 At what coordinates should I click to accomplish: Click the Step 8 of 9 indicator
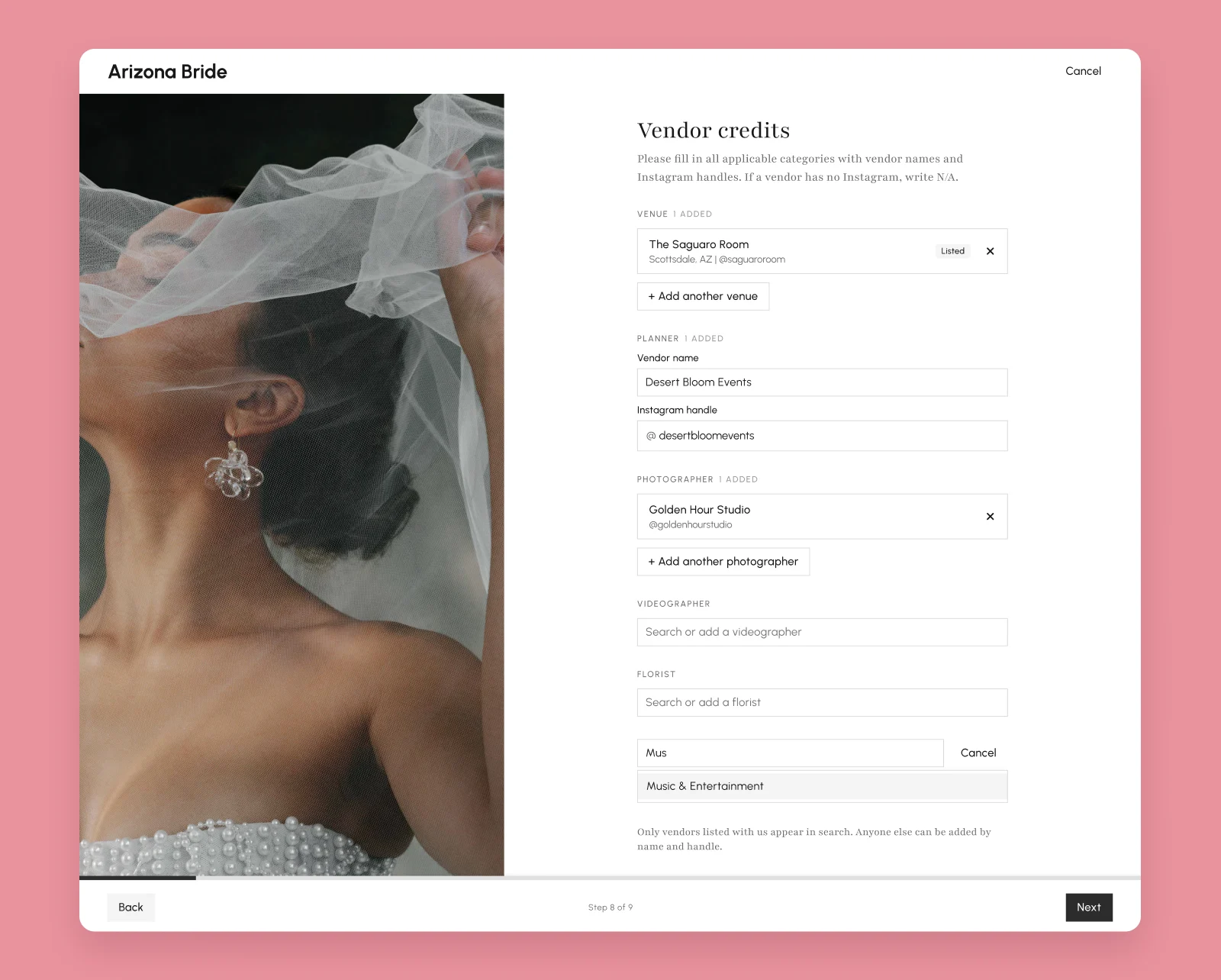tap(610, 907)
